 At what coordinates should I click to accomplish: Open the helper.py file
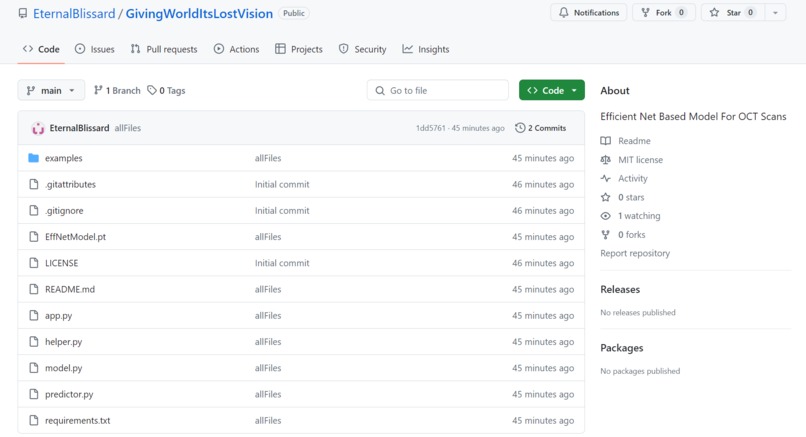[x=64, y=342]
